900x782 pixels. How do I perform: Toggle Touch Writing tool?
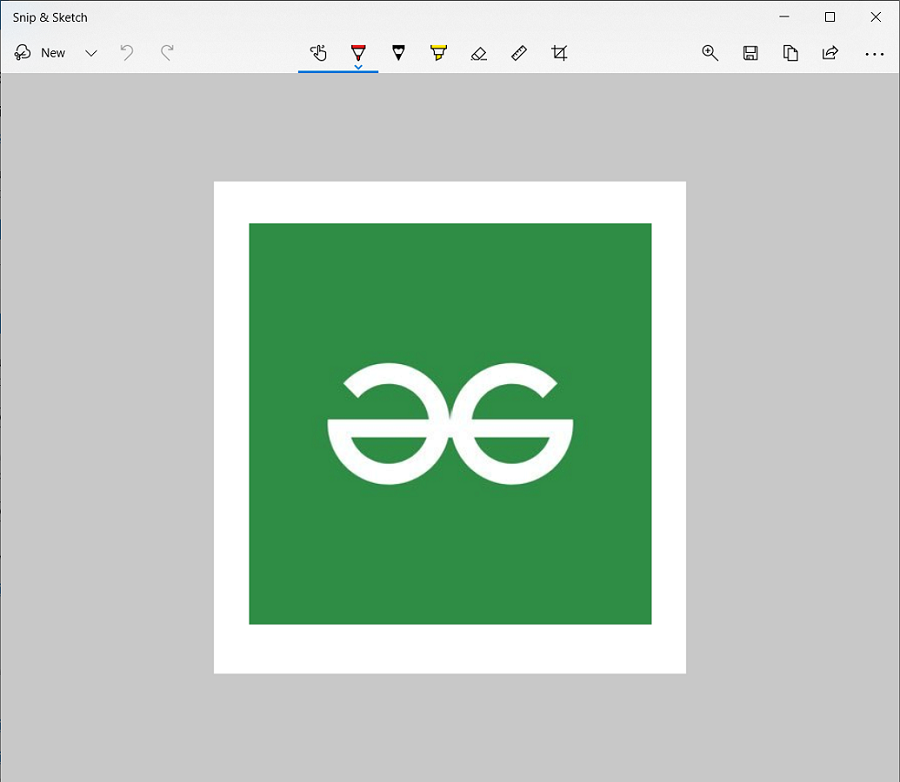point(318,53)
